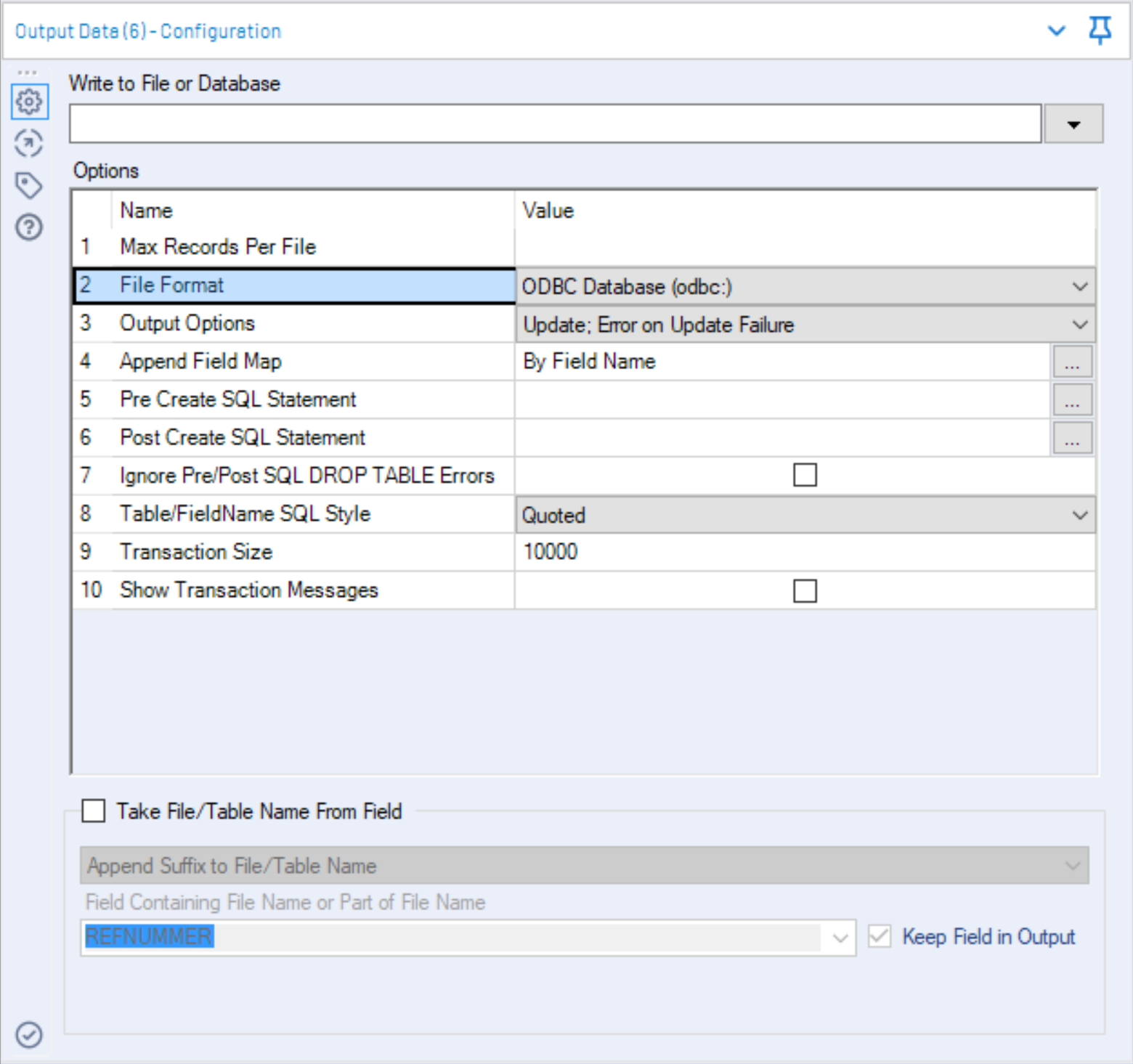The image size is (1133, 1064).
Task: Expand the Output Options dropdown
Action: [x=1080, y=325]
